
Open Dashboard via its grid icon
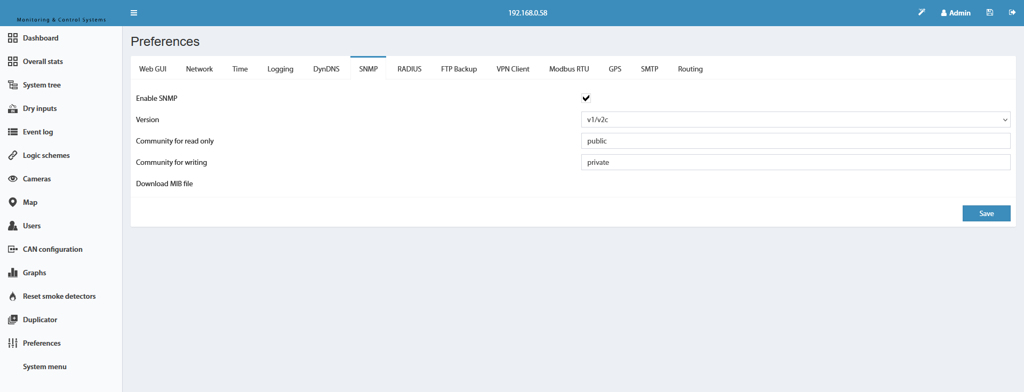coord(12,38)
